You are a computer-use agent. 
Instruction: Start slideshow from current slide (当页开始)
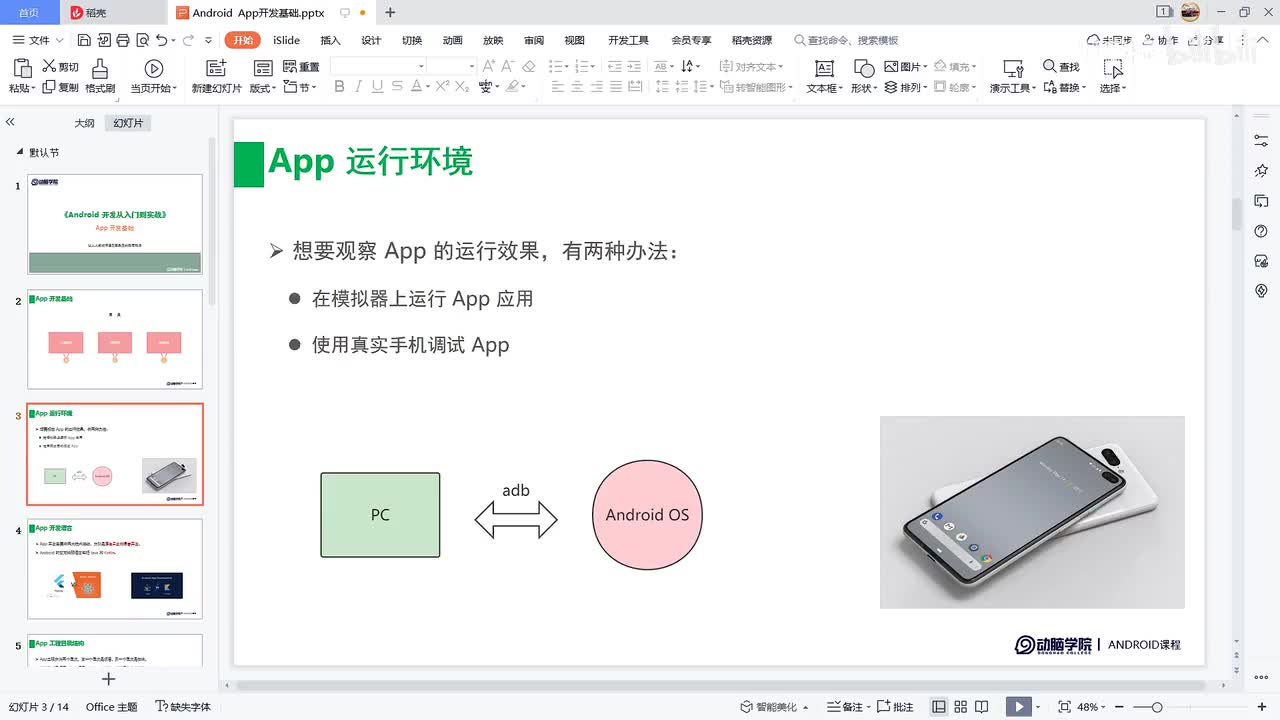pos(154,76)
